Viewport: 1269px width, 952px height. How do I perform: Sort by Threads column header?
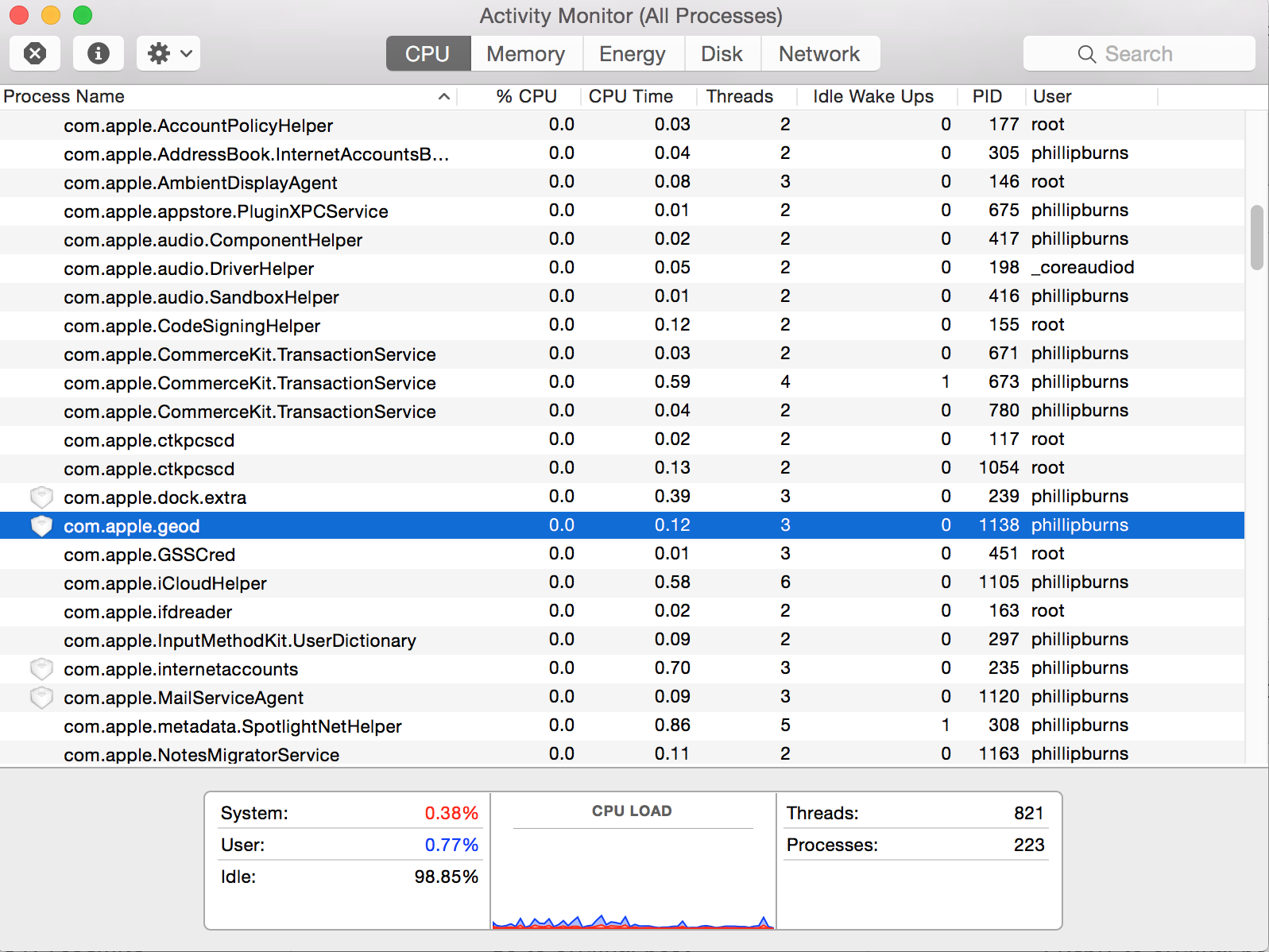click(747, 96)
